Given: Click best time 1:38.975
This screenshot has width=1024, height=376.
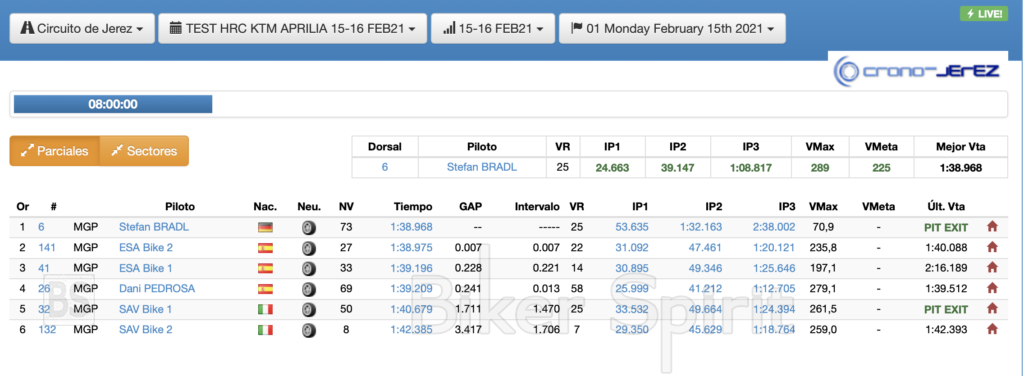Looking at the screenshot, I should click(411, 247).
